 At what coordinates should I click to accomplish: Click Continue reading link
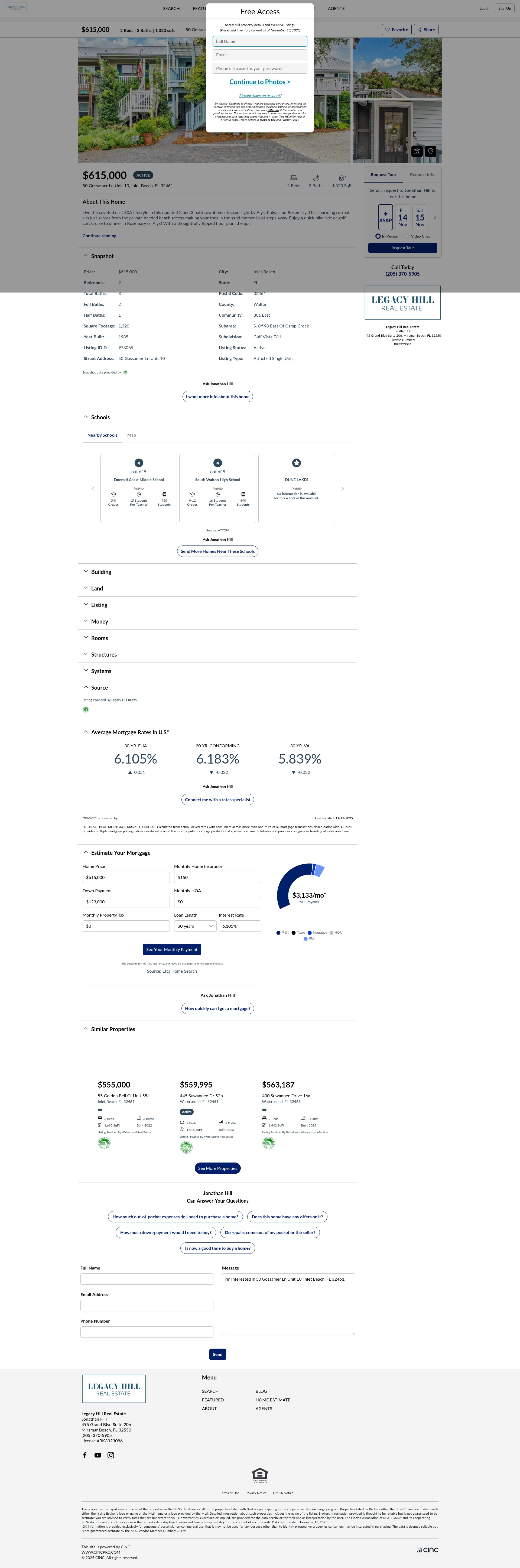[99, 236]
